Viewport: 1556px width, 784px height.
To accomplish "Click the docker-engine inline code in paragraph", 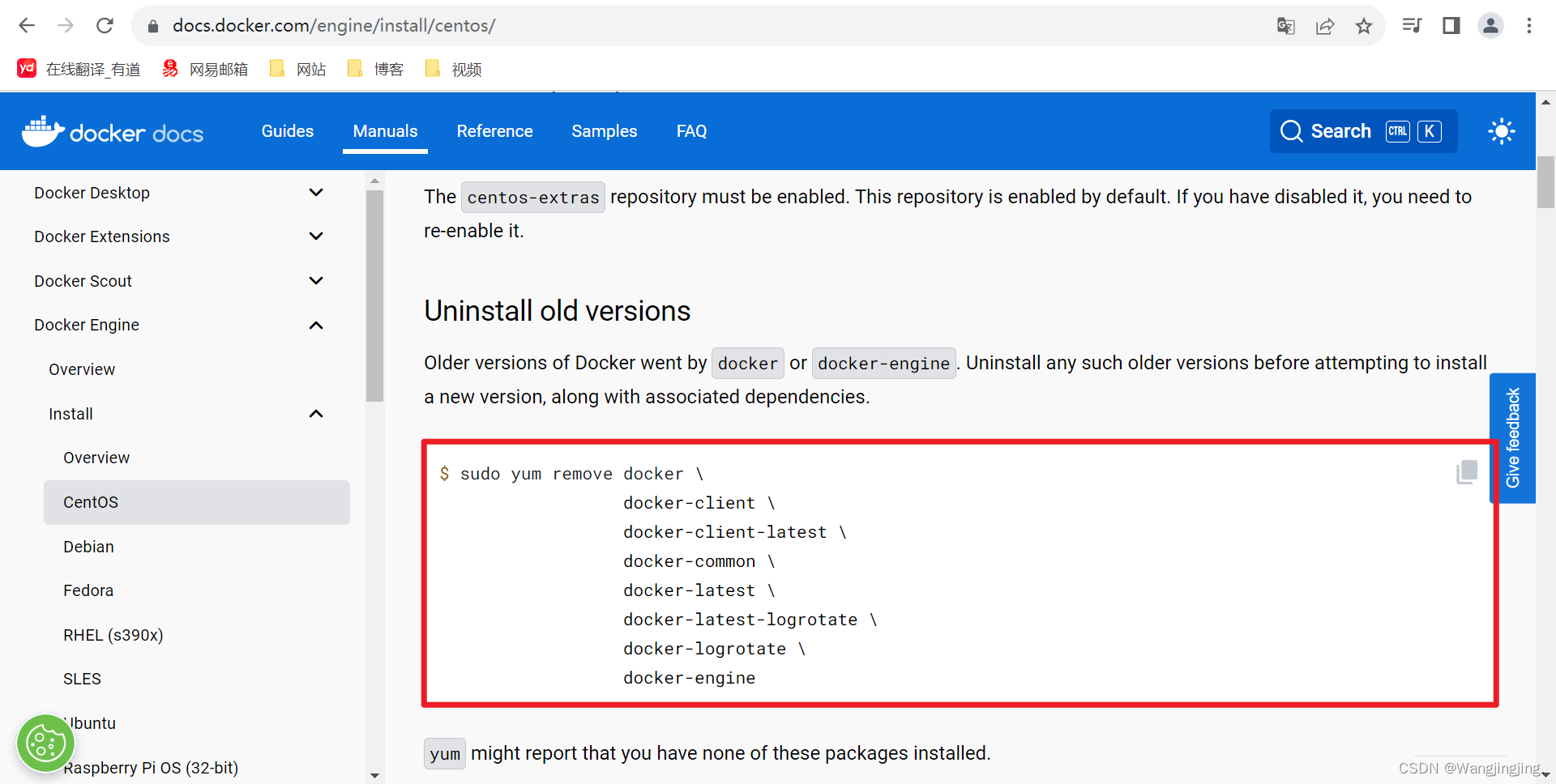I will [883, 364].
